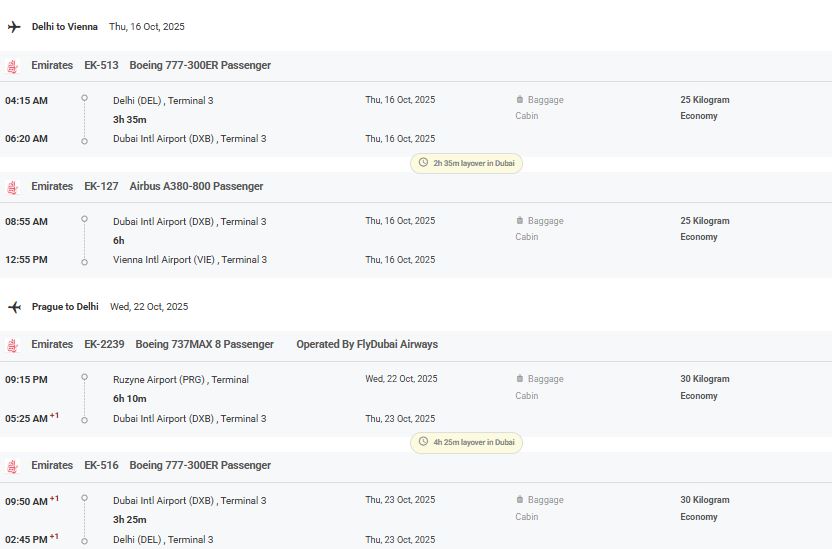This screenshot has height=549, width=832.
Task: Click the 4h 25m layover in Dubai badge
Action: (466, 442)
